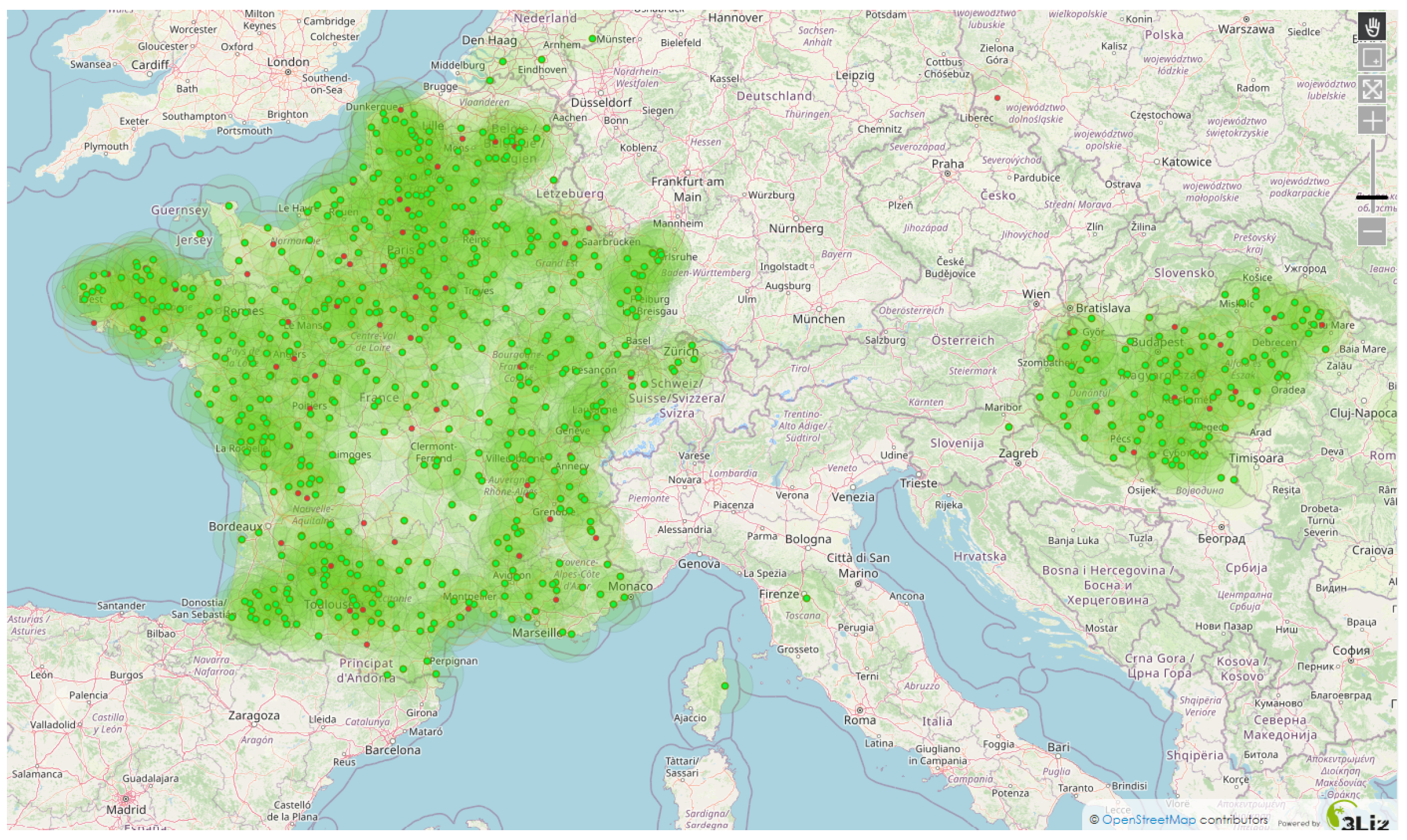Zoom in with the plus button

click(x=1372, y=121)
